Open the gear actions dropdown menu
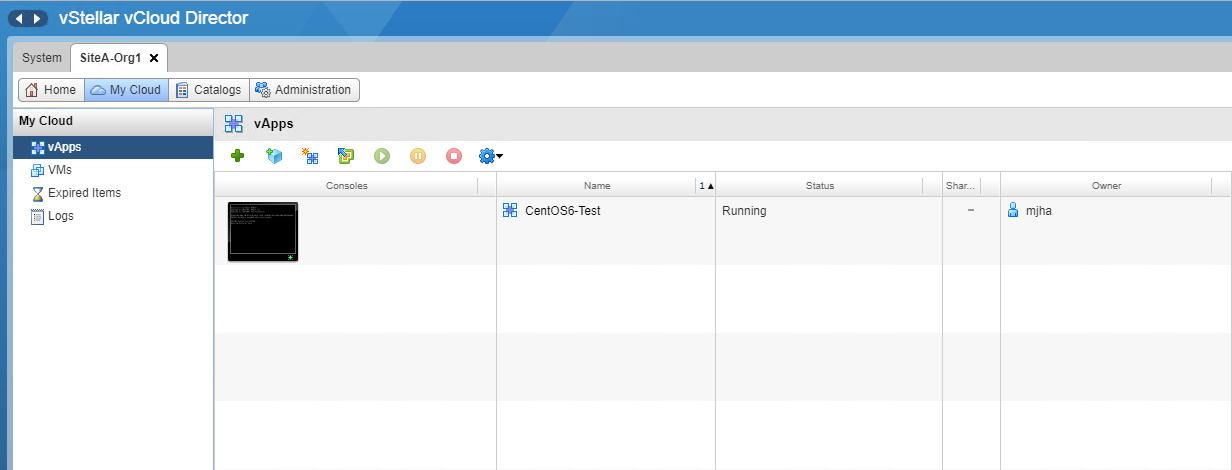 [x=490, y=156]
